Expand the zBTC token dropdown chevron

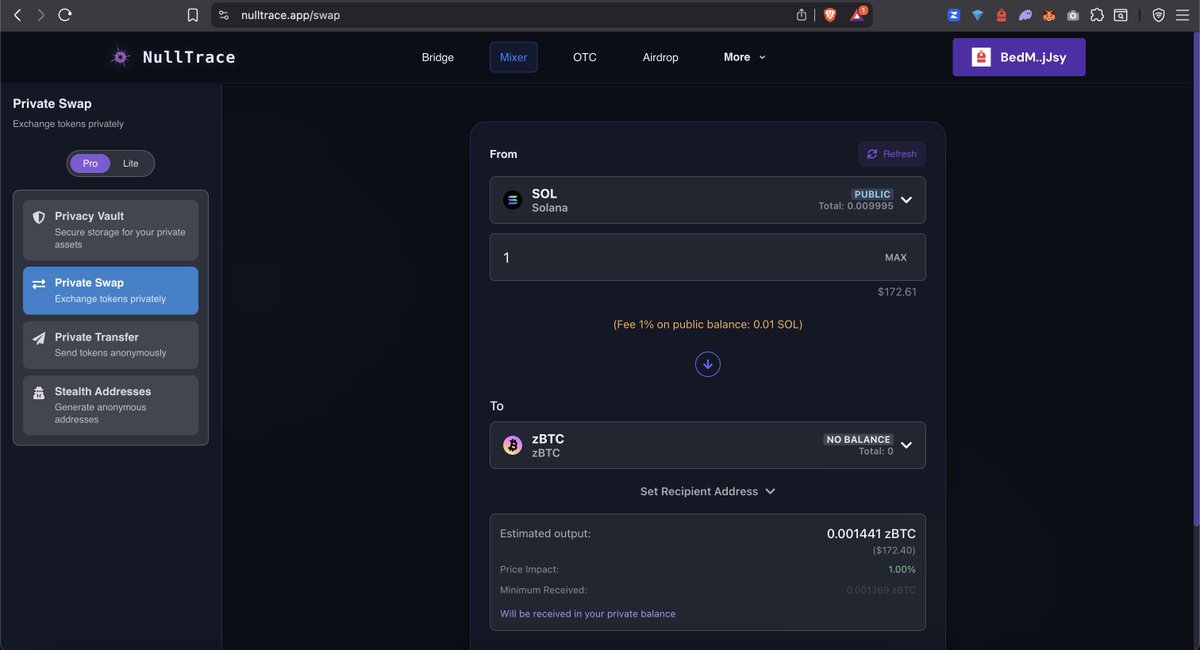point(906,445)
